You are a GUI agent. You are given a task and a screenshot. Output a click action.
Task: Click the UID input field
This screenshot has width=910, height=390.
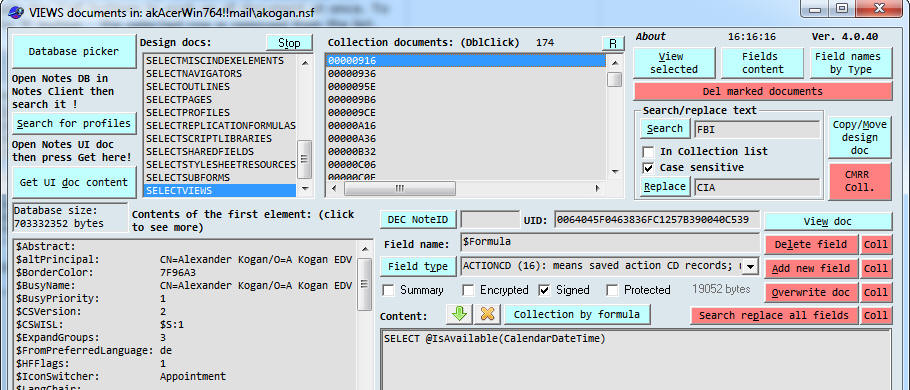pos(656,220)
